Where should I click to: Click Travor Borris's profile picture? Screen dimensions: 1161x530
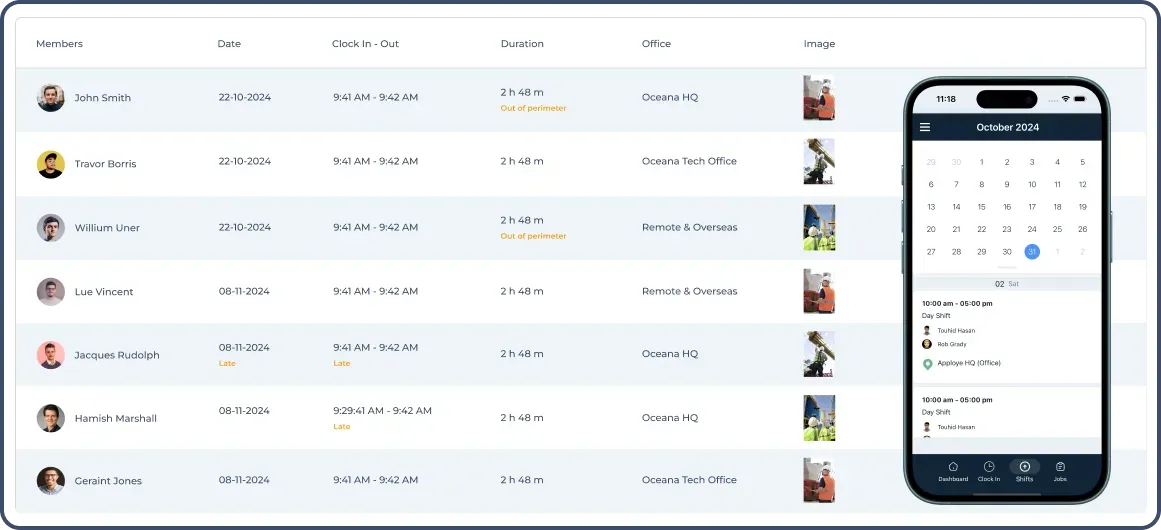tap(51, 164)
